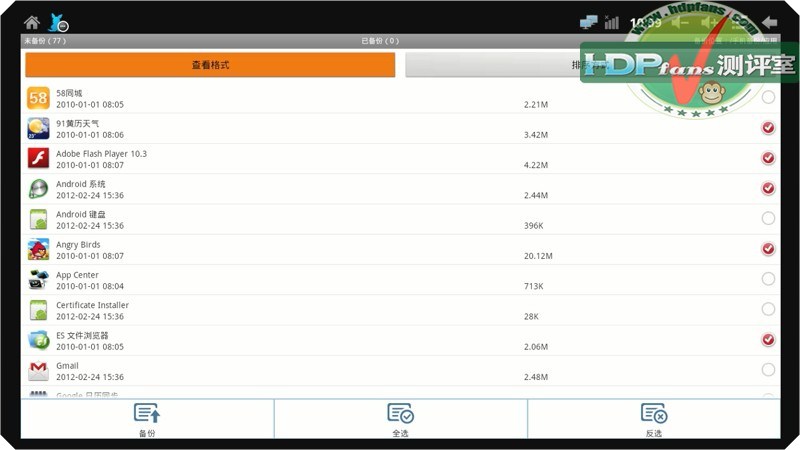This screenshot has height=450, width=800.
Task: Select the Gmail name text
Action: [67, 365]
